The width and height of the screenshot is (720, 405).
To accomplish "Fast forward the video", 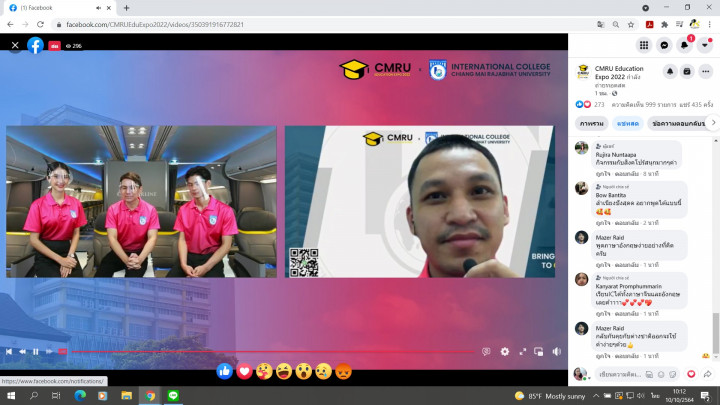I will [49, 352].
